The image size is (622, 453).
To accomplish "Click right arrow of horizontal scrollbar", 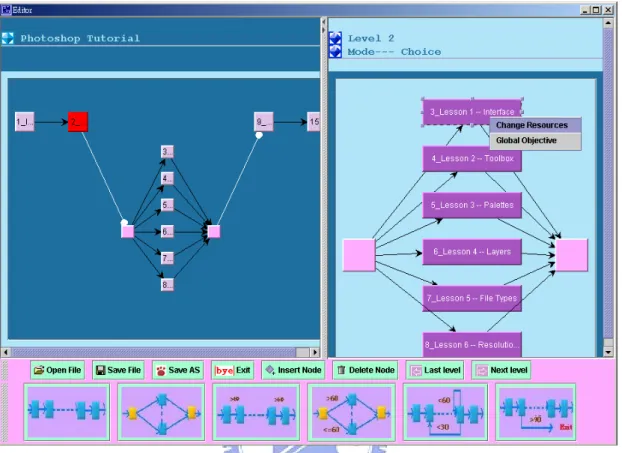I will pyautogui.click(x=315, y=352).
